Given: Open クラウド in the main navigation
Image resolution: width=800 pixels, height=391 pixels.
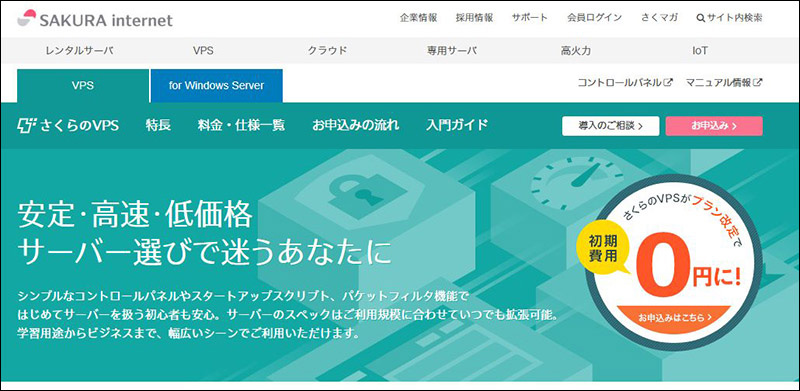Looking at the screenshot, I should pos(327,51).
